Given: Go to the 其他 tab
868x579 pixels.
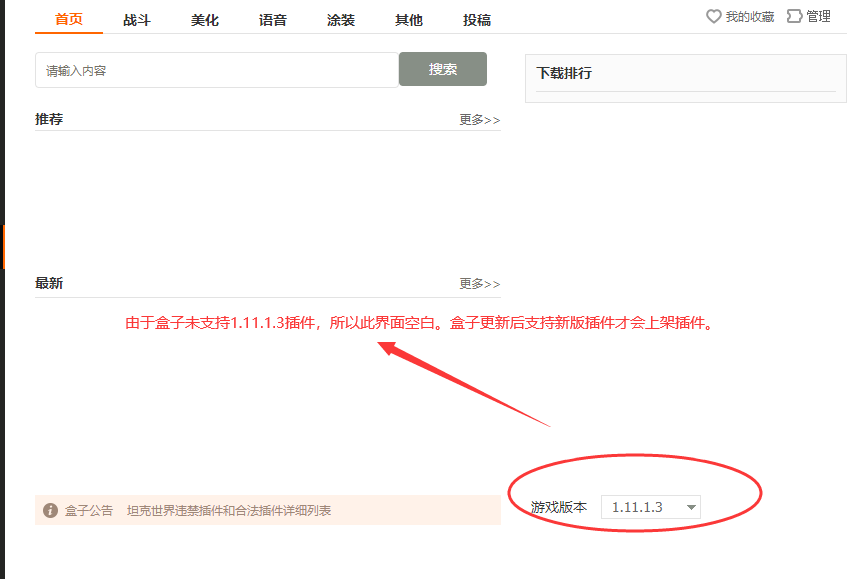Looking at the screenshot, I should pyautogui.click(x=409, y=20).
